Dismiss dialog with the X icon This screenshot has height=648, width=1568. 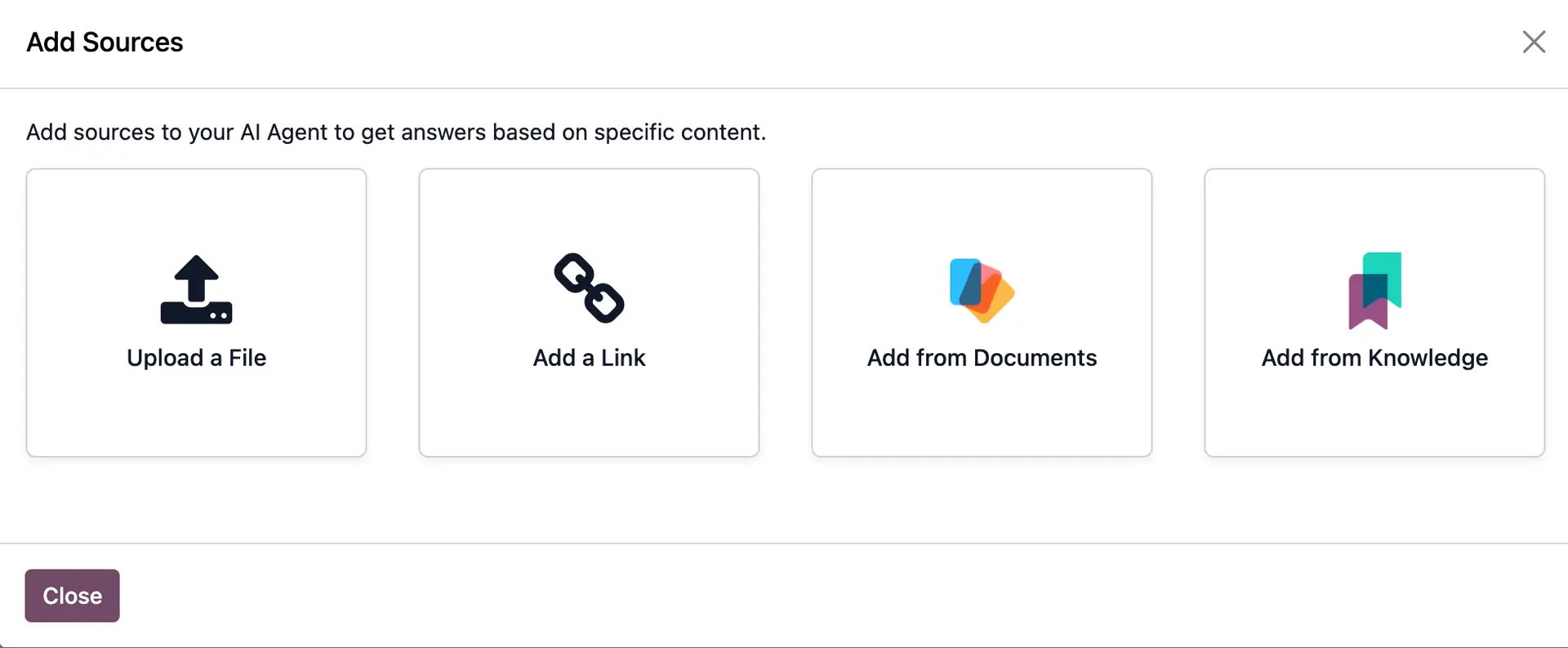1534,42
